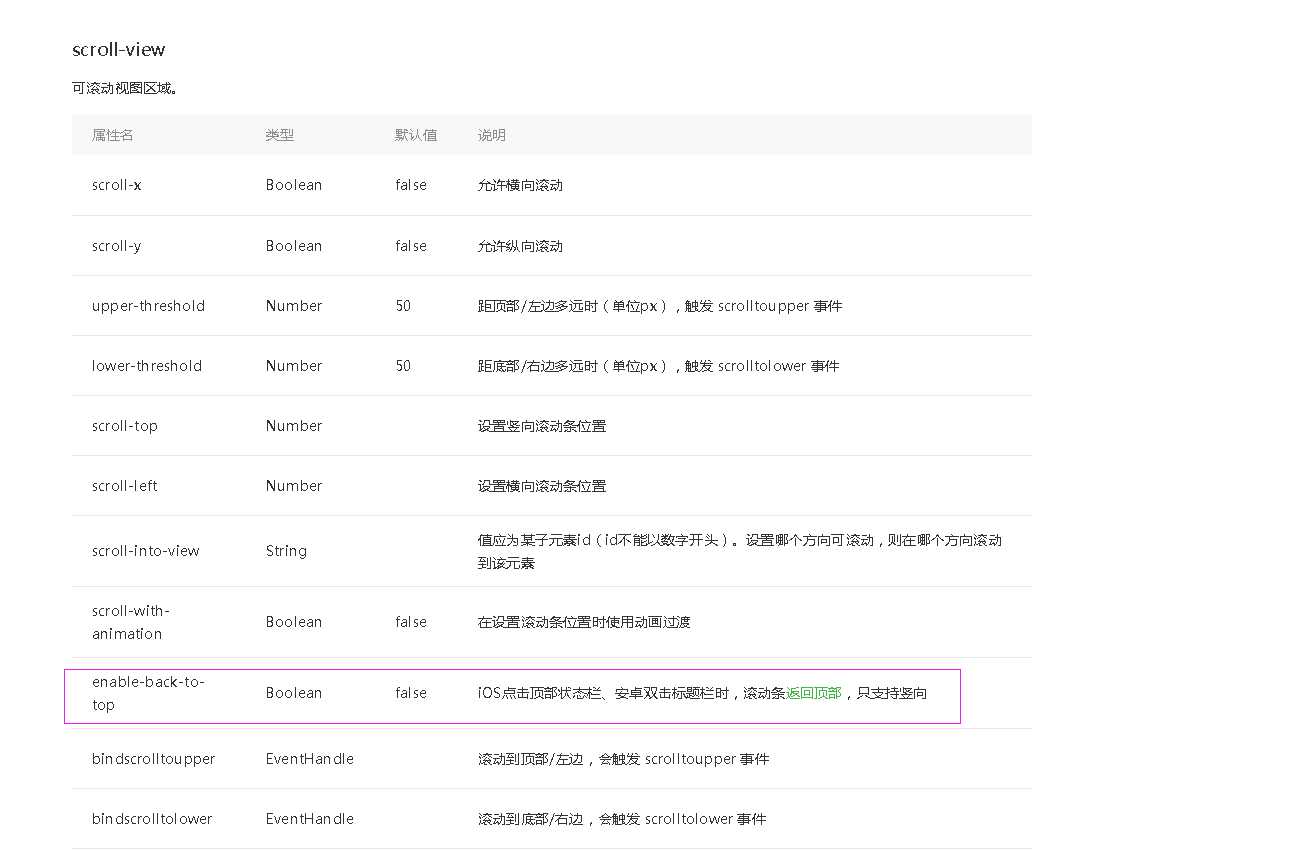
Task: Click the 属性名 column header
Action: (x=111, y=134)
